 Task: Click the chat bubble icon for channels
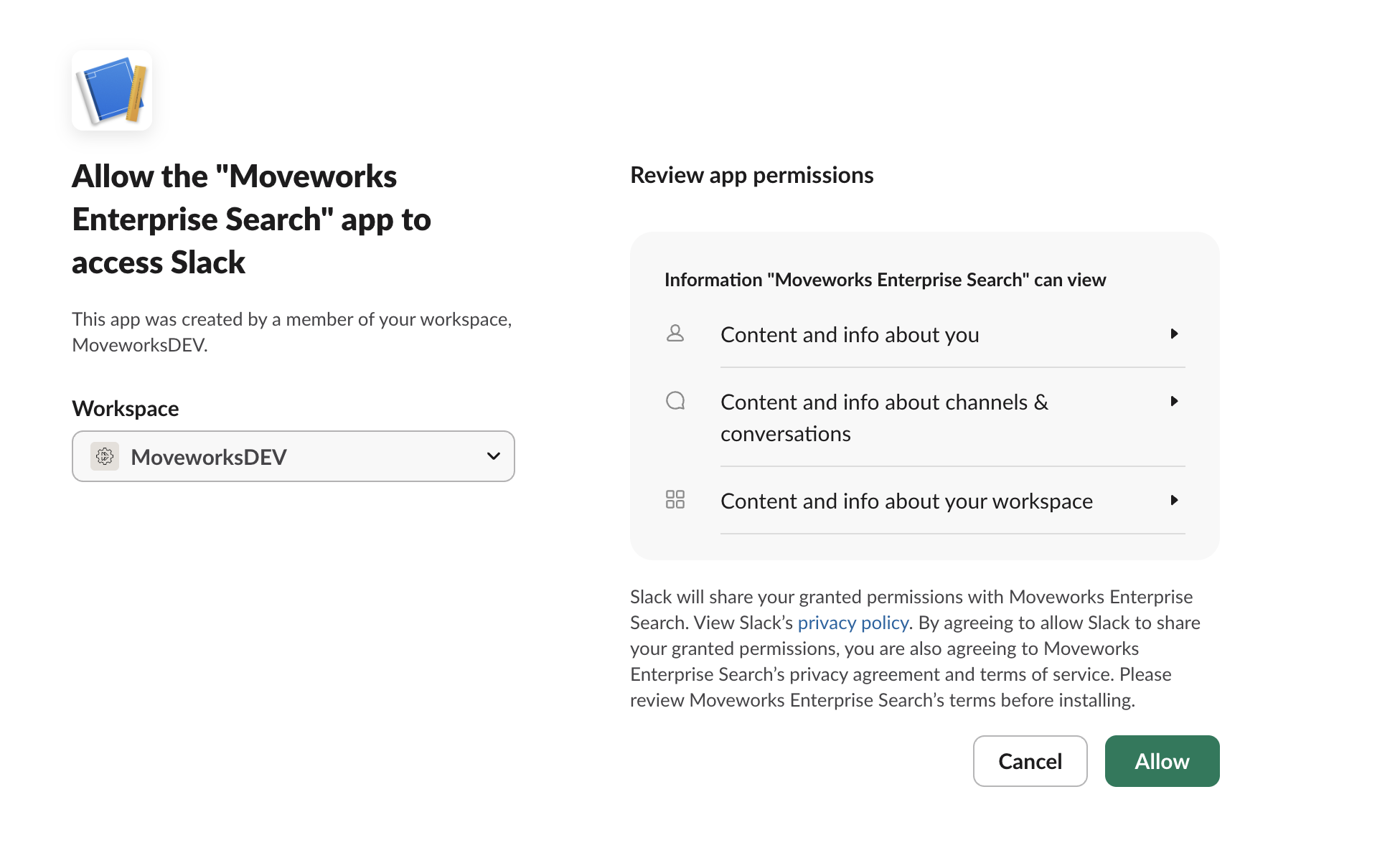click(x=675, y=400)
